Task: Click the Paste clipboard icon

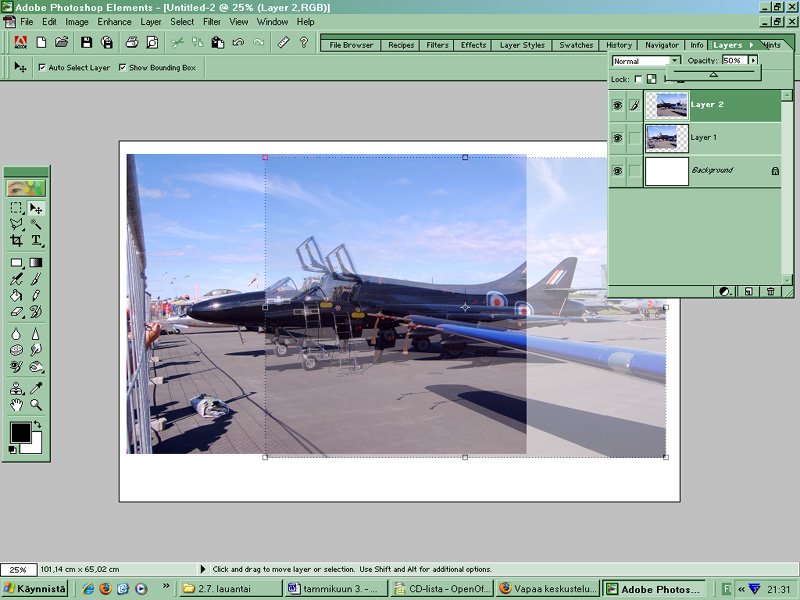Action: (x=218, y=42)
